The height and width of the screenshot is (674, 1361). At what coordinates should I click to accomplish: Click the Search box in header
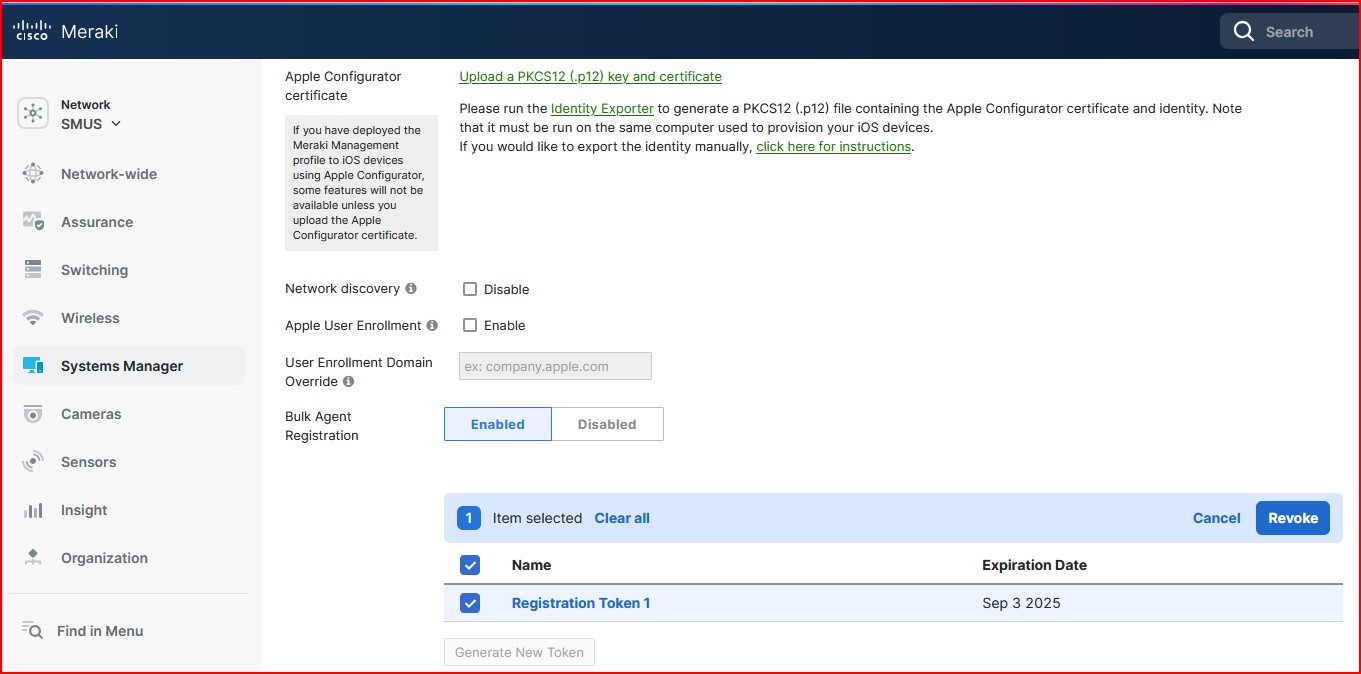[1290, 32]
